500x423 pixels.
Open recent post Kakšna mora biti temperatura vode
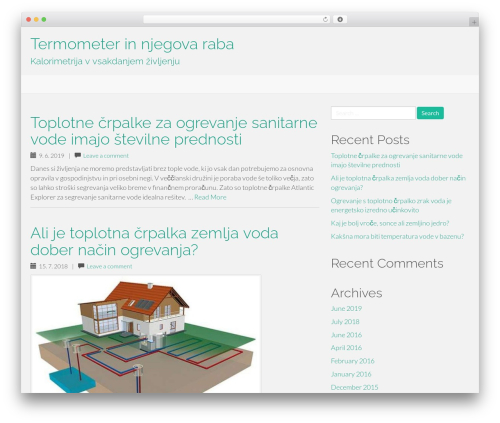coord(397,236)
